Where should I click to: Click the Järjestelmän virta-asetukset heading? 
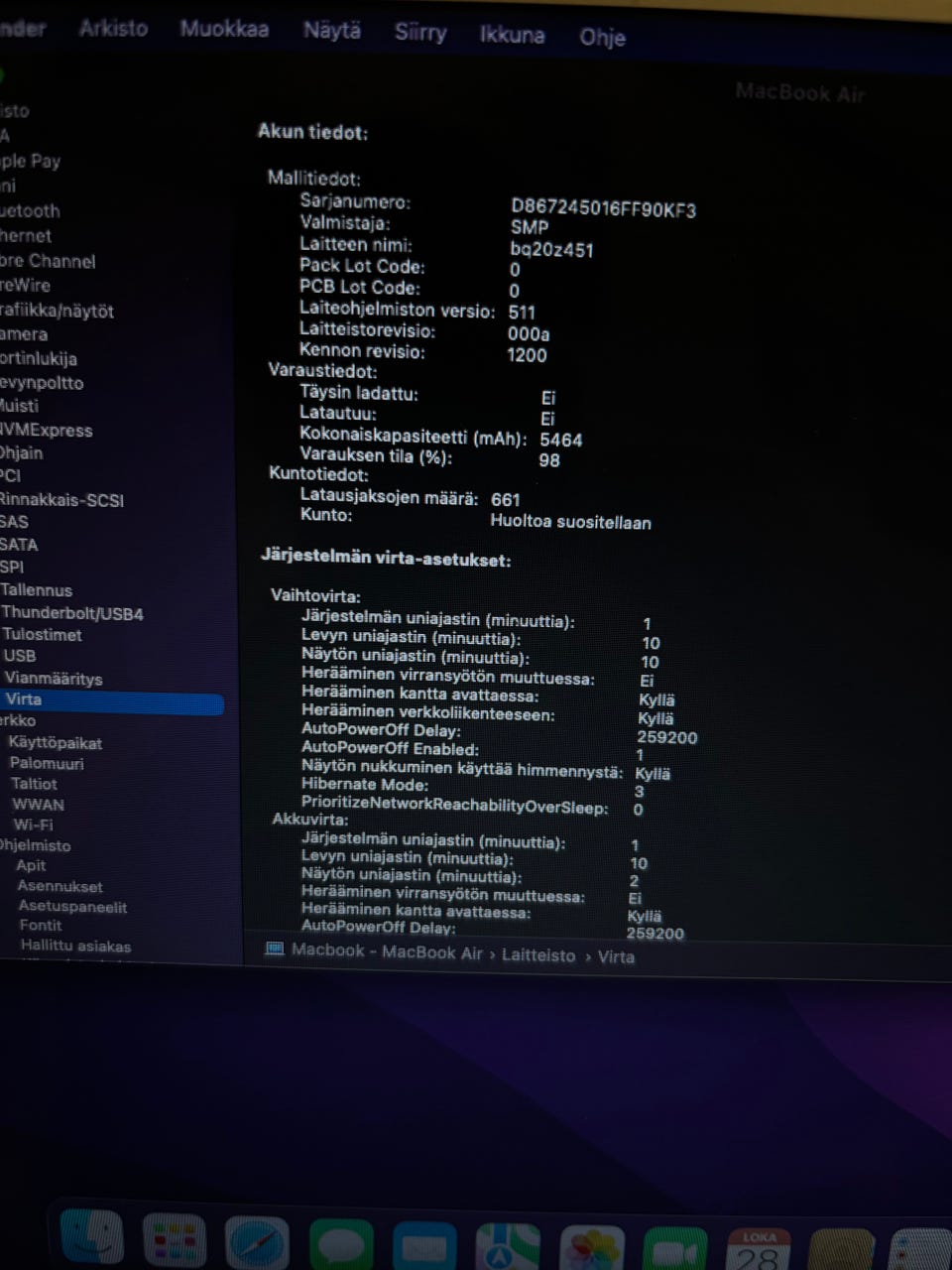(x=386, y=558)
